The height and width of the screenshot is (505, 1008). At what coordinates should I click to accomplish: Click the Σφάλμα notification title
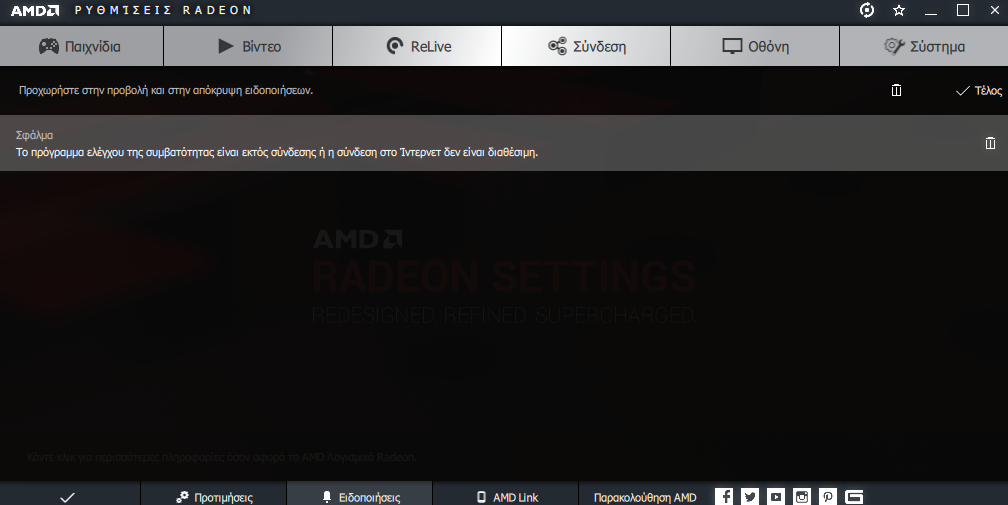pos(34,135)
